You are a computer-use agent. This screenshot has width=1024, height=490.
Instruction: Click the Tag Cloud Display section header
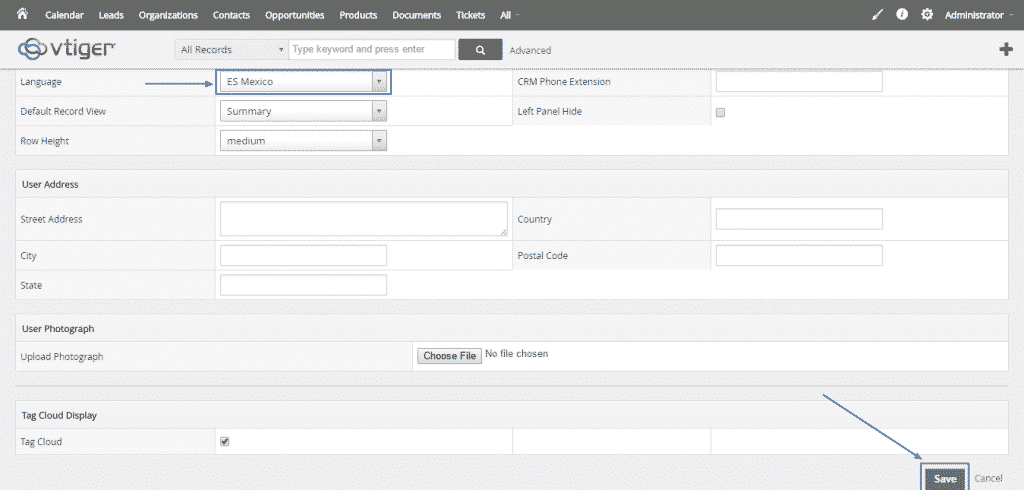click(x=512, y=415)
